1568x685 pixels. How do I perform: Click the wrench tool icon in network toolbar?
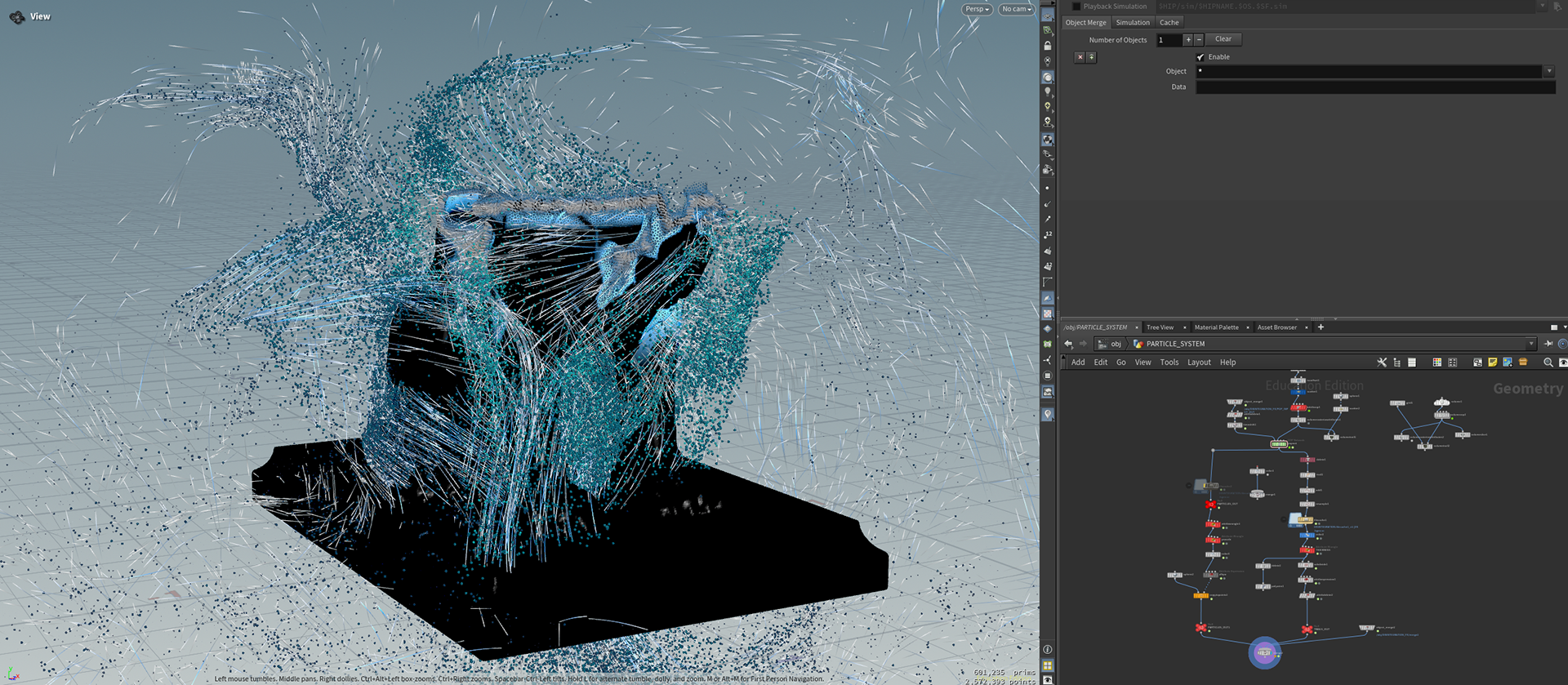(x=1382, y=363)
